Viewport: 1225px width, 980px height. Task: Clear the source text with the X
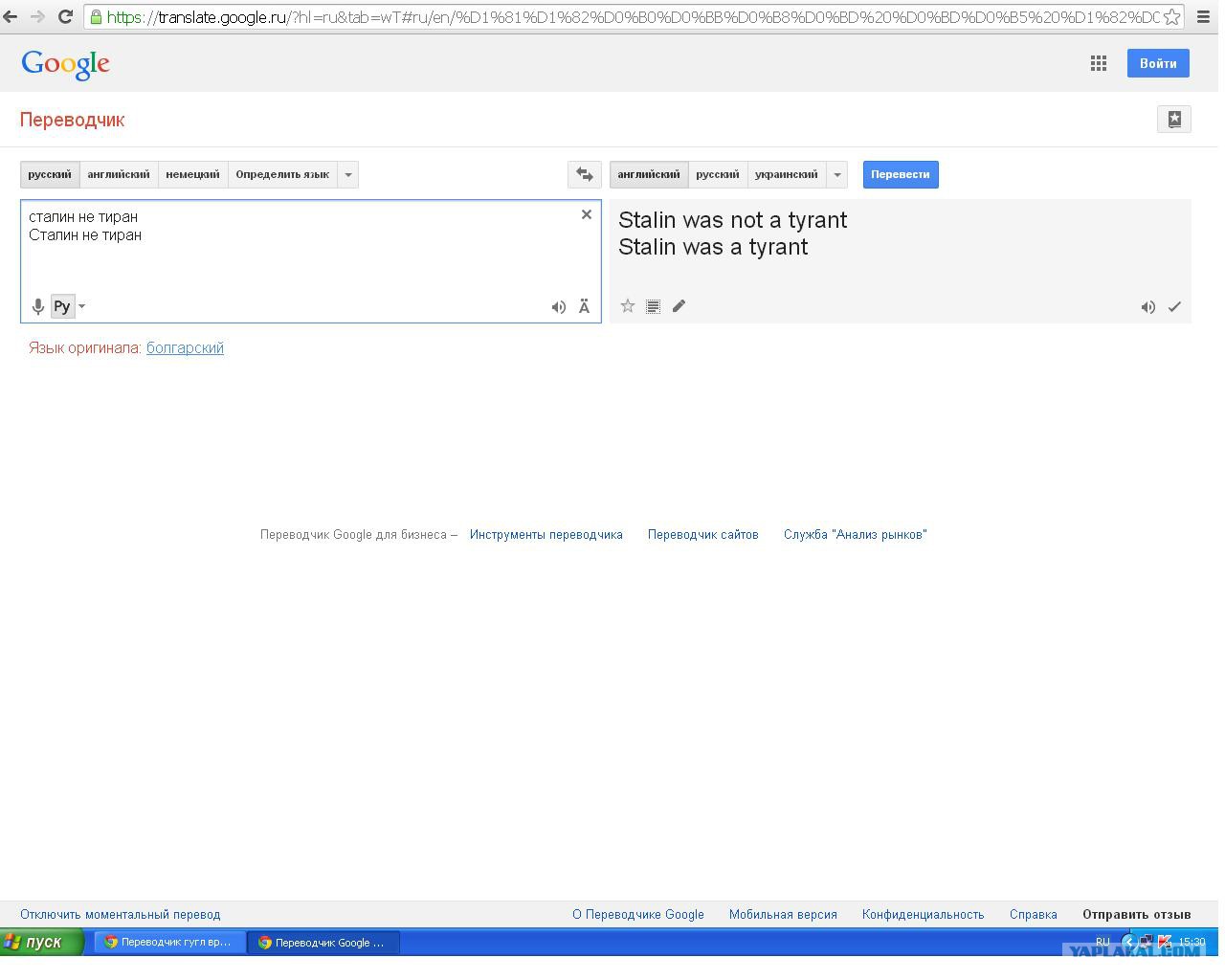pyautogui.click(x=587, y=214)
